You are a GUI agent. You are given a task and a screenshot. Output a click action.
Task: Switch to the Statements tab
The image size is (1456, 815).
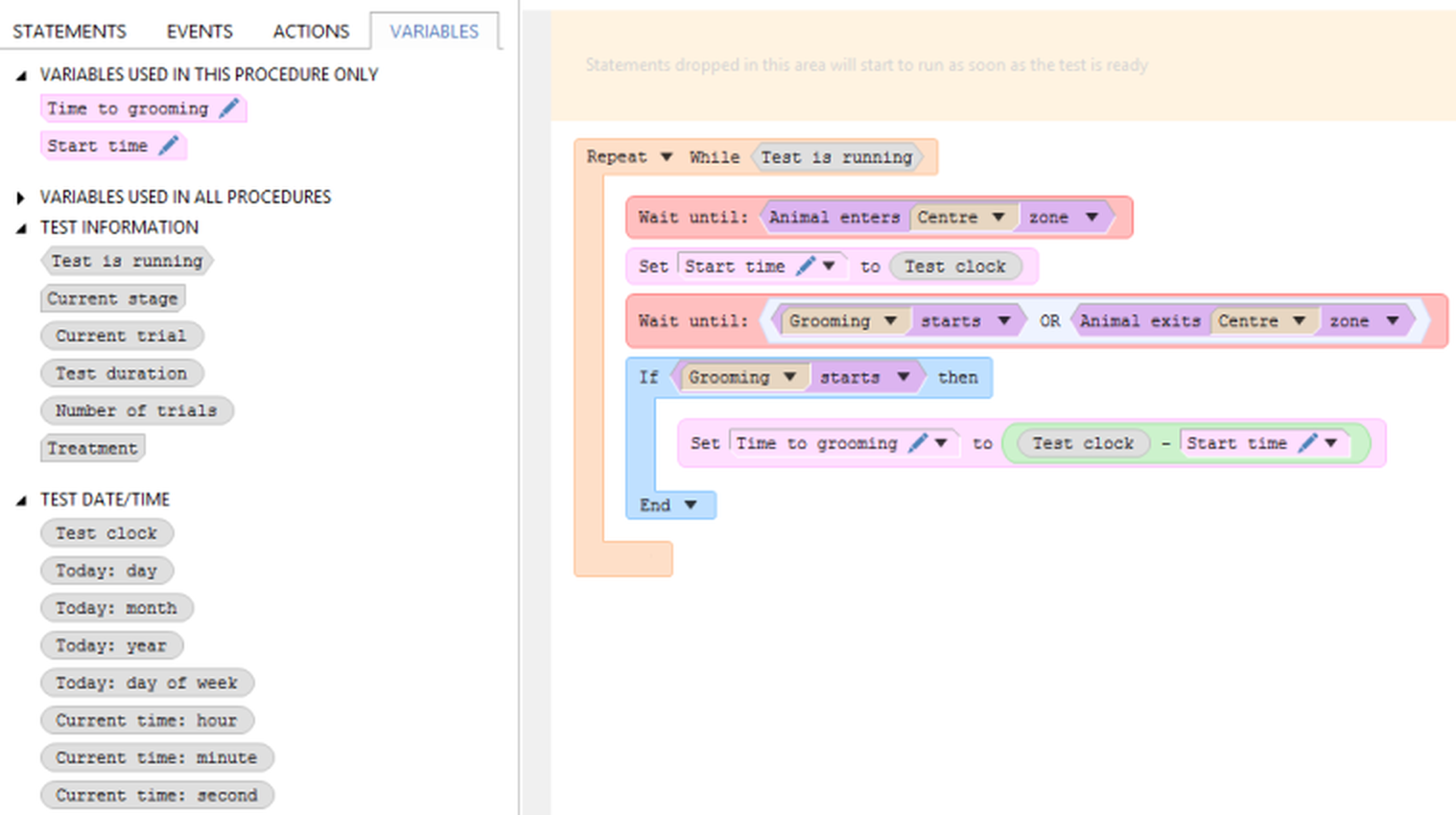[x=69, y=32]
